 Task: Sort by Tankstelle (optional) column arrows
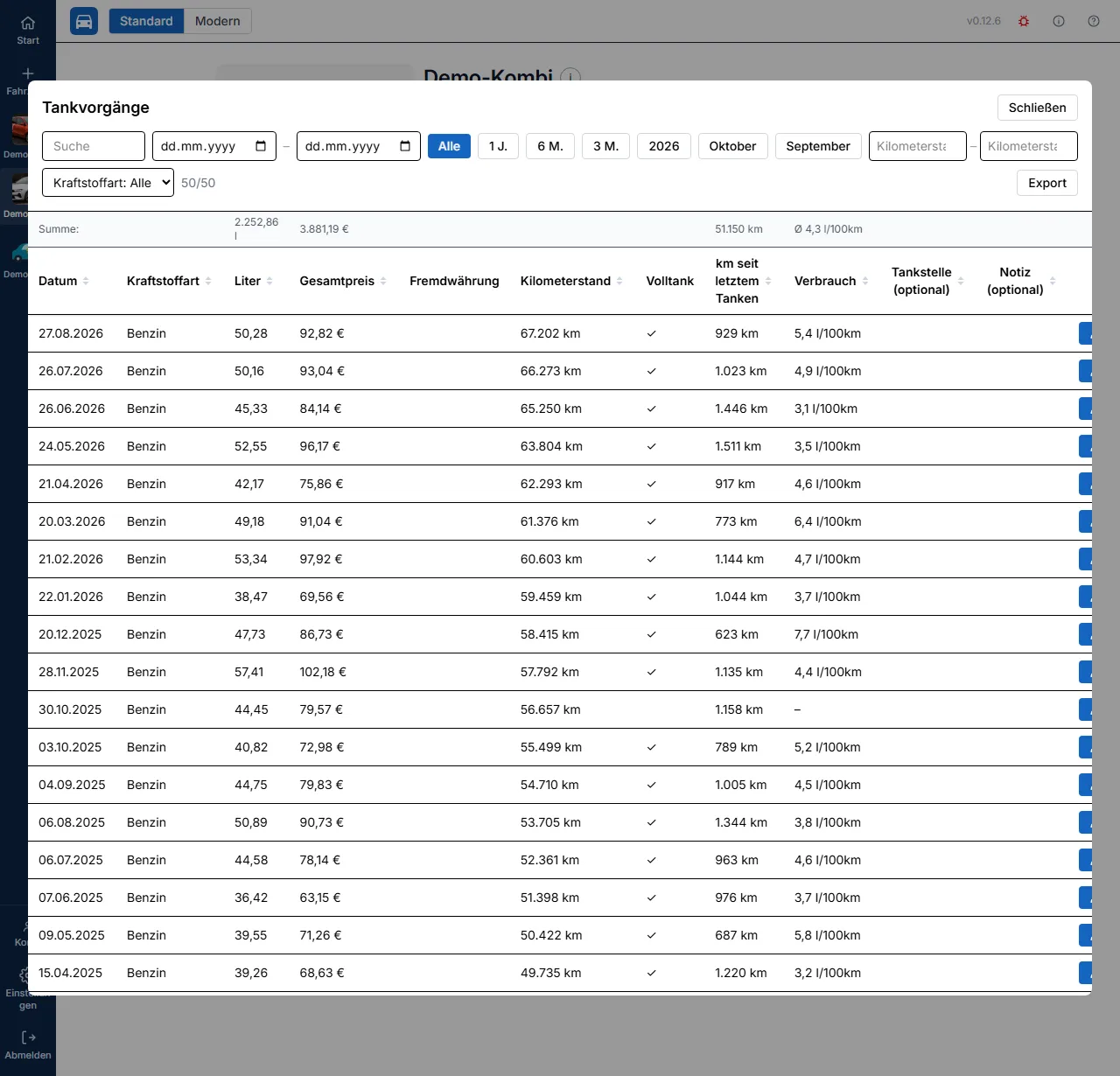tap(961, 281)
